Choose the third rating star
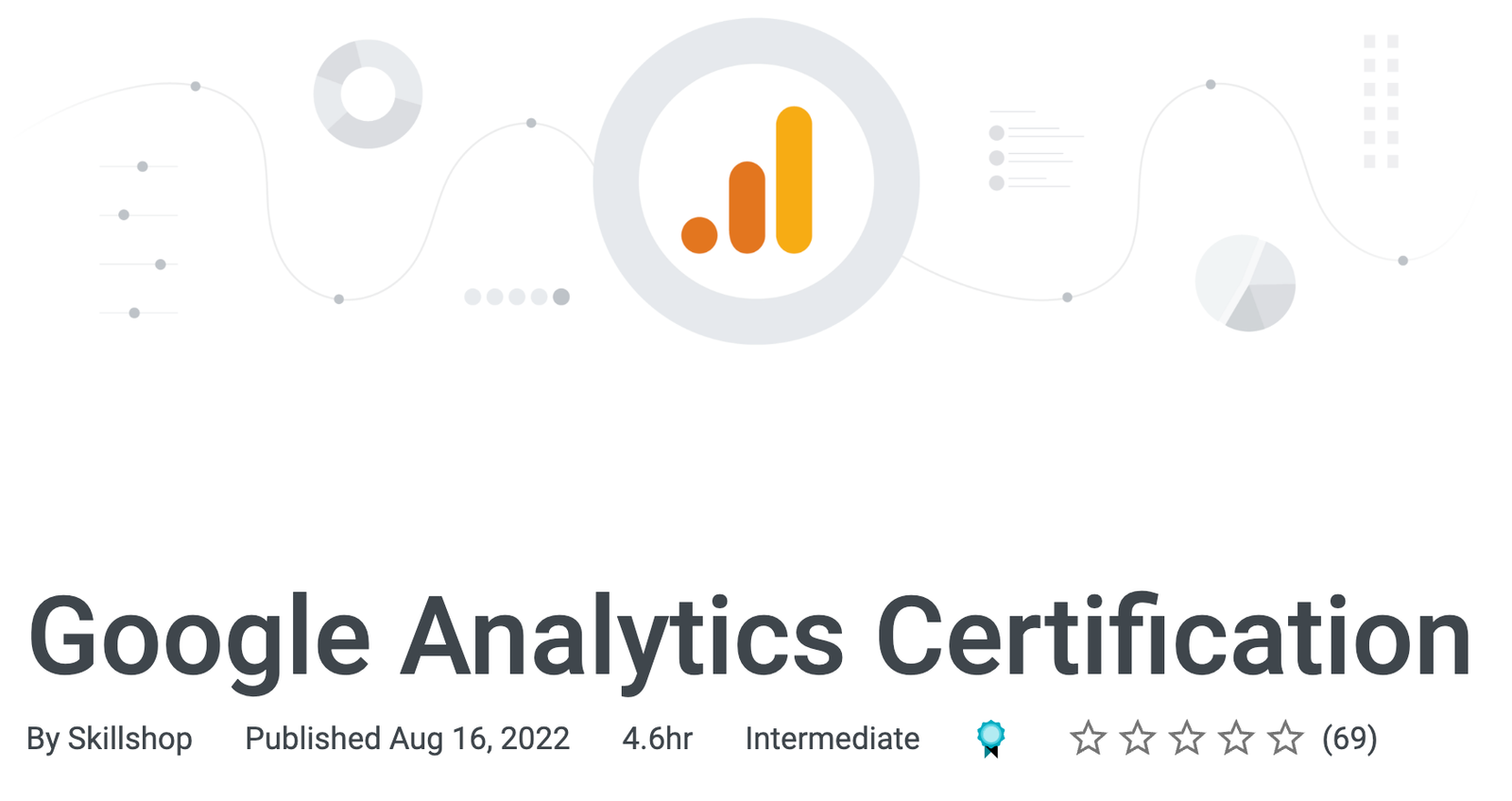This screenshot has height=801, width=1512. pos(1187,738)
